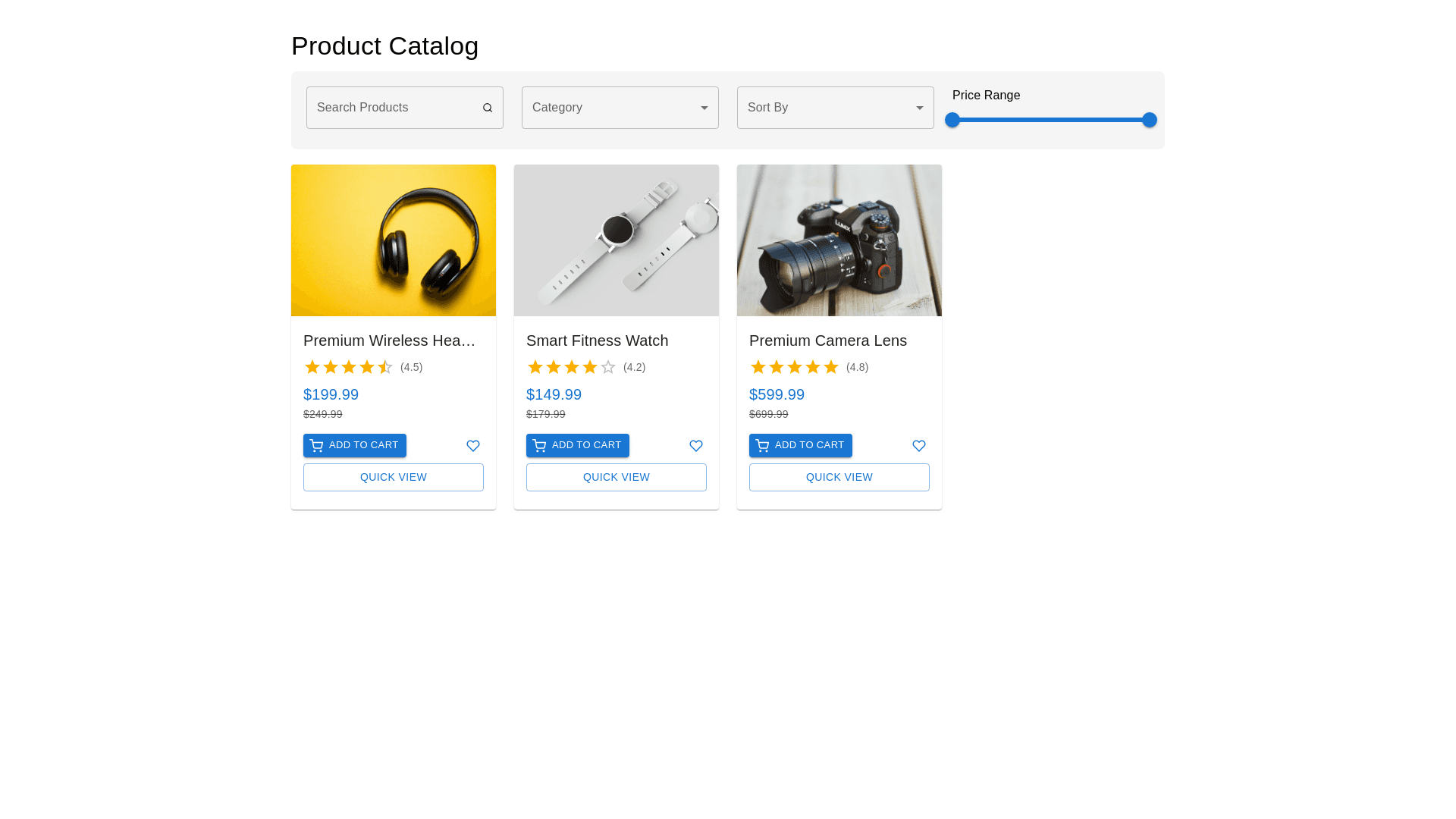
Task: Toggle wishlist heart for Premium Camera Lens
Action: pos(919,446)
